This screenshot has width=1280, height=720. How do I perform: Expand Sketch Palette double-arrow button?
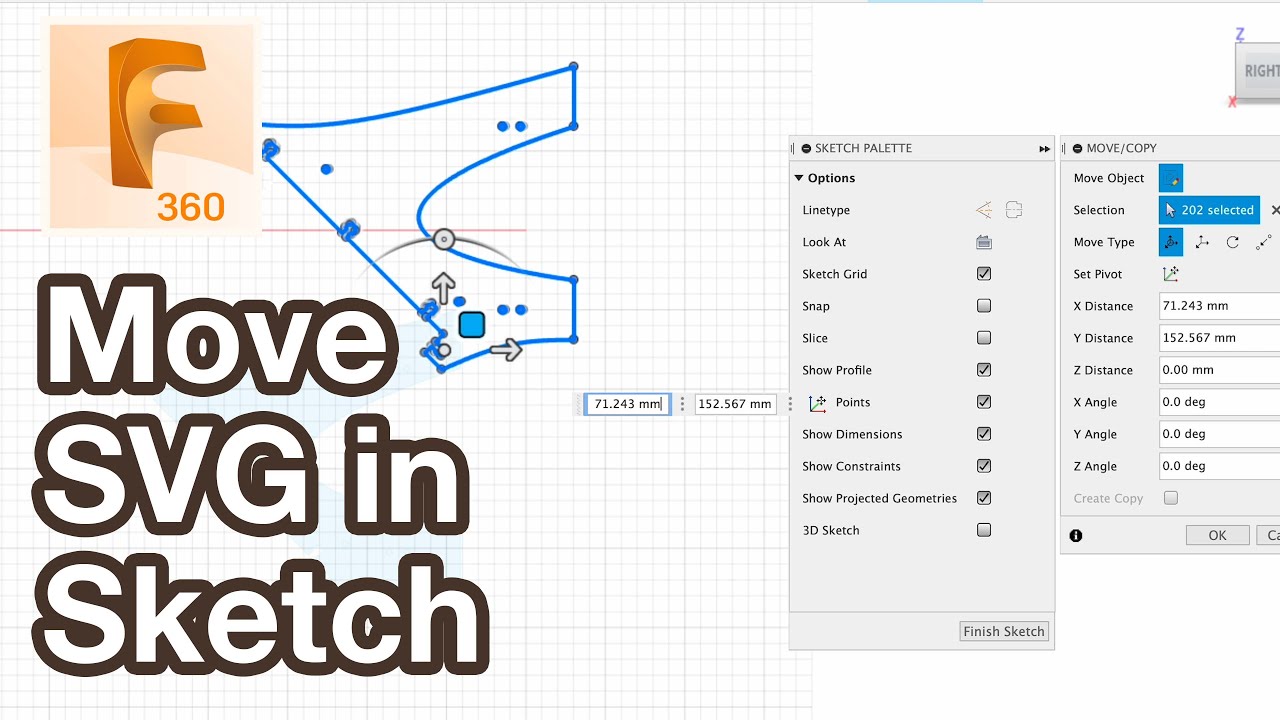click(x=1044, y=148)
